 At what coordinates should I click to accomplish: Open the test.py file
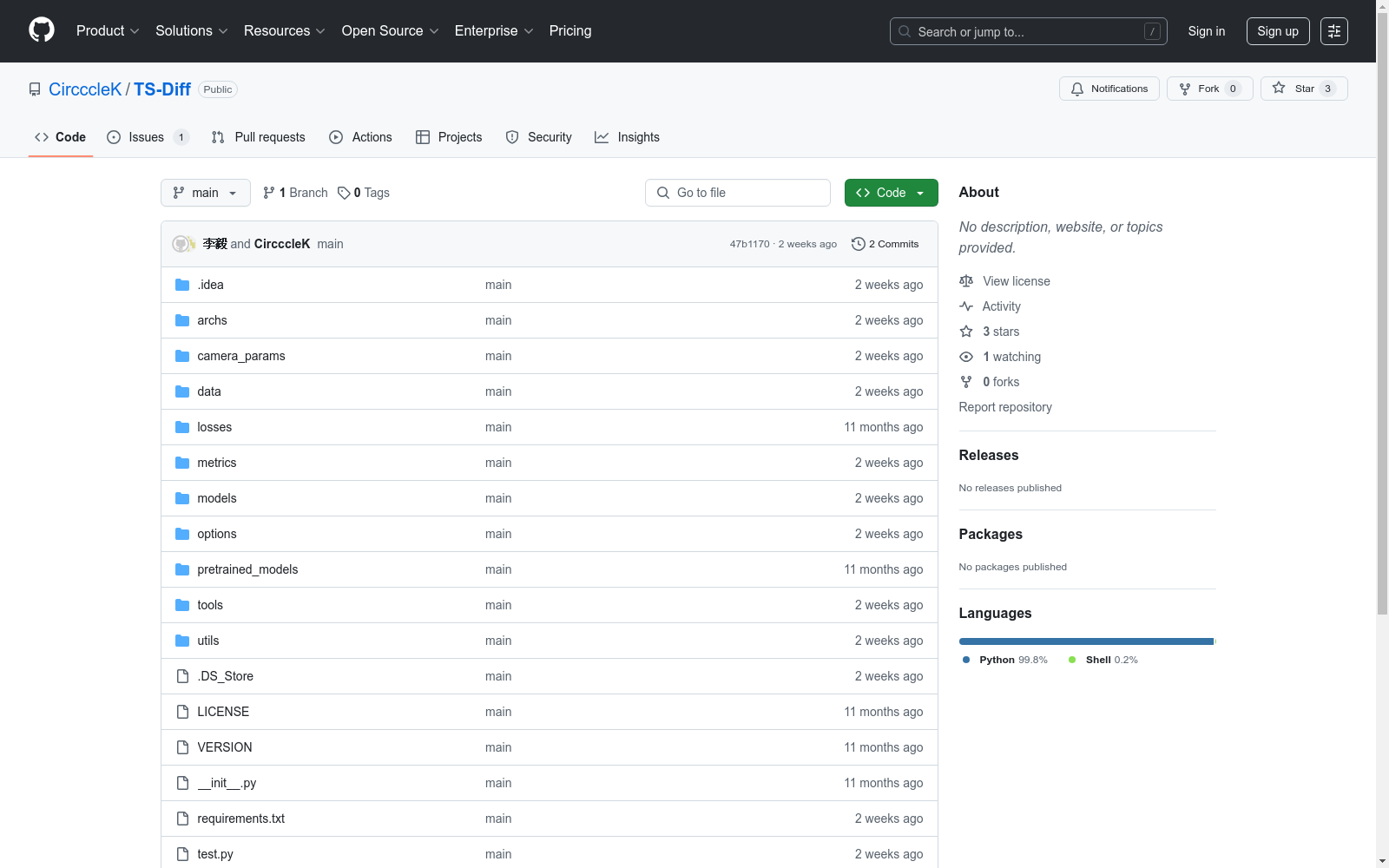click(x=215, y=854)
